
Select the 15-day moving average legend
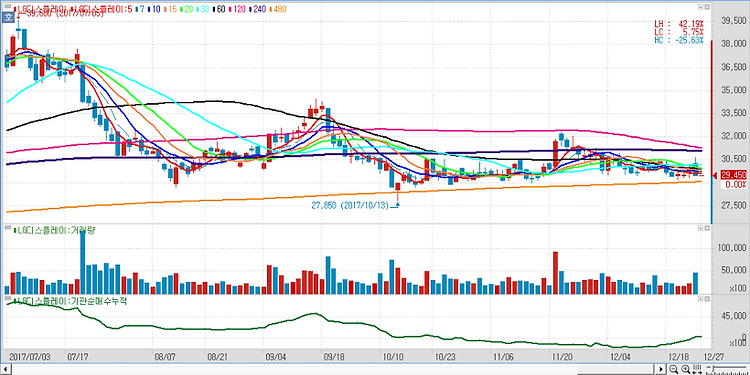pos(170,9)
